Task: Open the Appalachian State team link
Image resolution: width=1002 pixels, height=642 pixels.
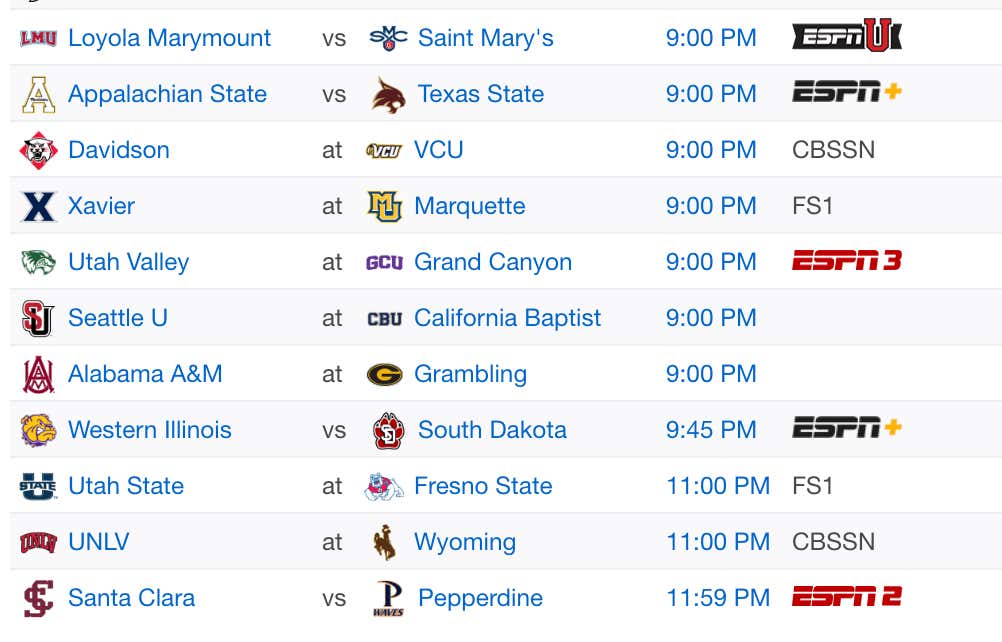Action: 167,94
